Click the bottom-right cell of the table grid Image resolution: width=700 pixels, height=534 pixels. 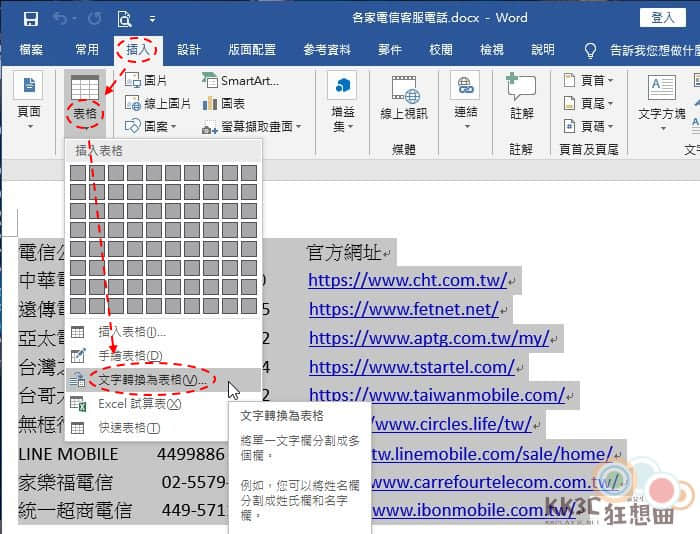(x=249, y=306)
